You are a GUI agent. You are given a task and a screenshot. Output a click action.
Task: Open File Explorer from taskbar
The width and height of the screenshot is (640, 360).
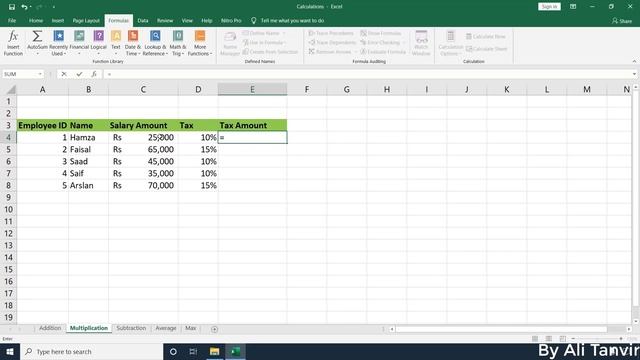pyautogui.click(x=214, y=351)
